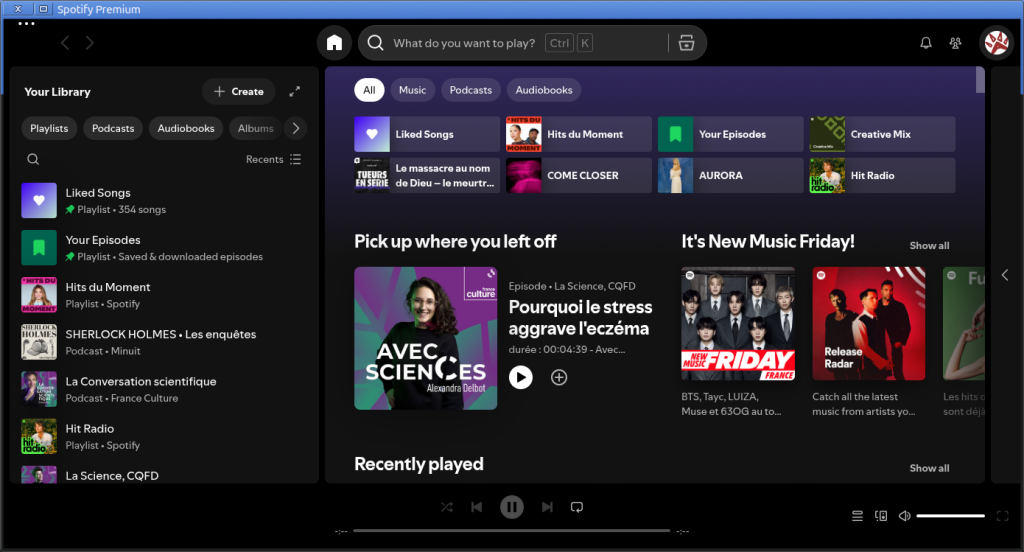Open the Recents sort dropdown

click(273, 159)
